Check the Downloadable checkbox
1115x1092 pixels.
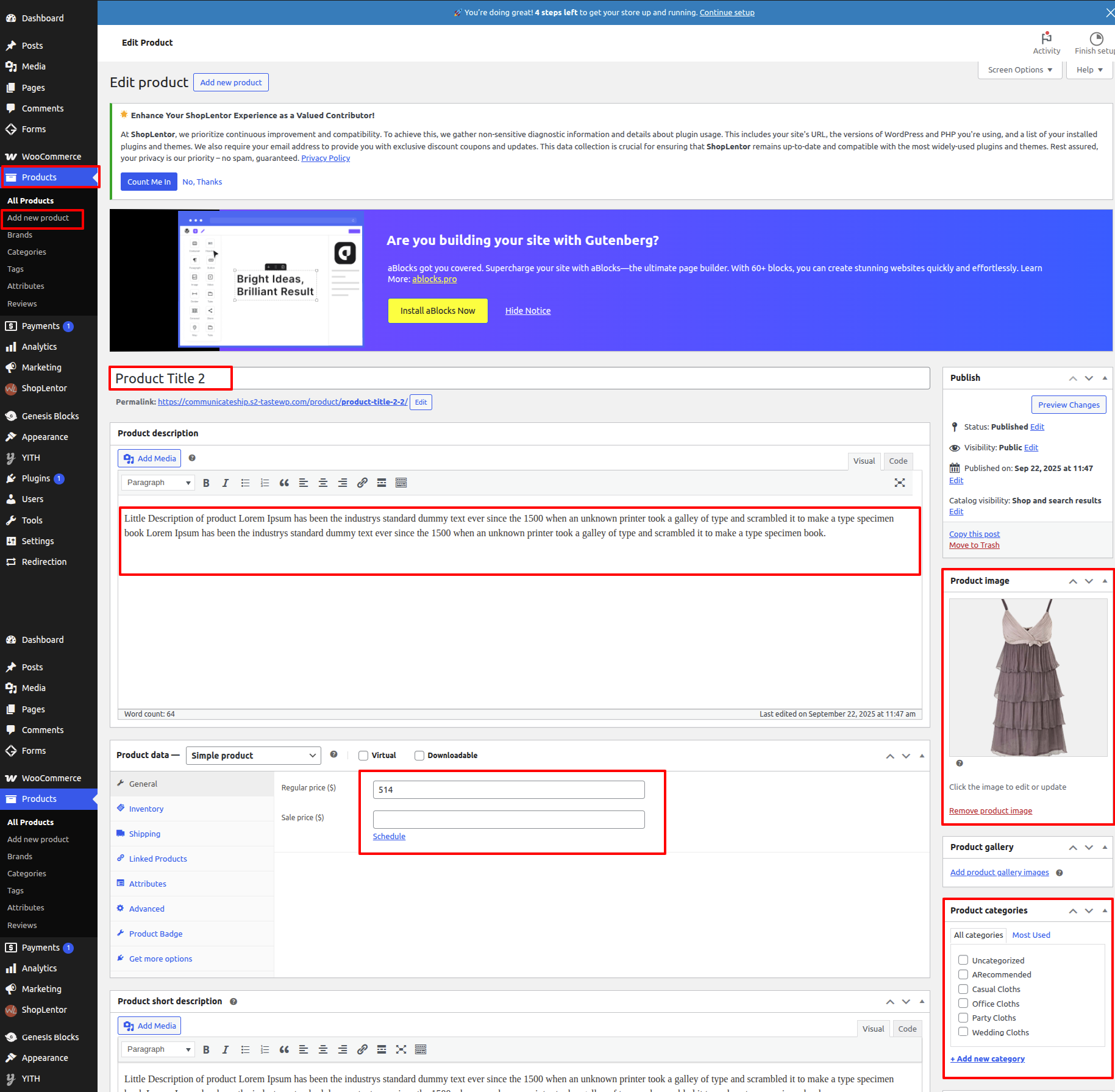419,756
